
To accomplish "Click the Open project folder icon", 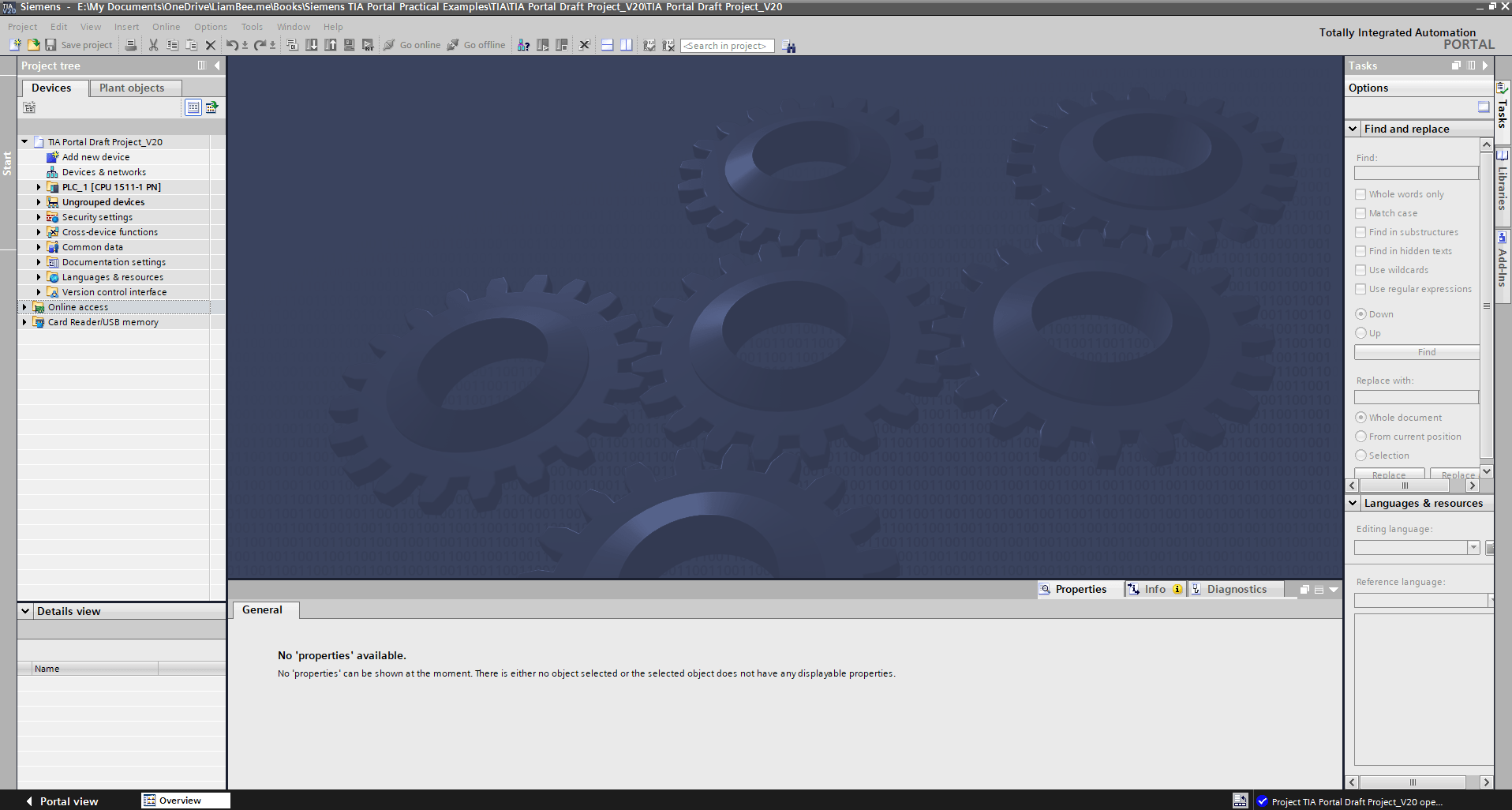I will [33, 45].
